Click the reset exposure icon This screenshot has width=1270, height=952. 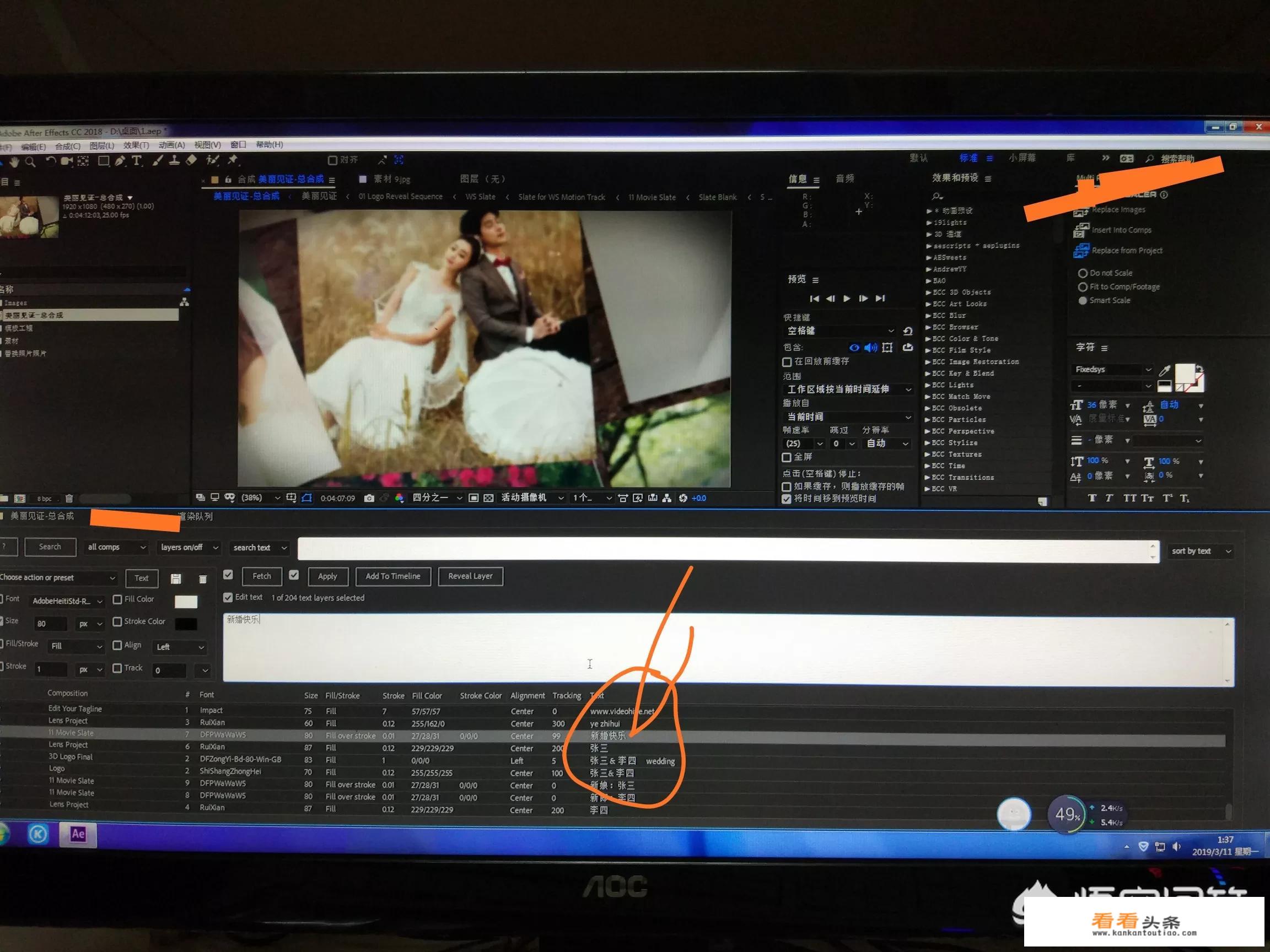[x=683, y=498]
